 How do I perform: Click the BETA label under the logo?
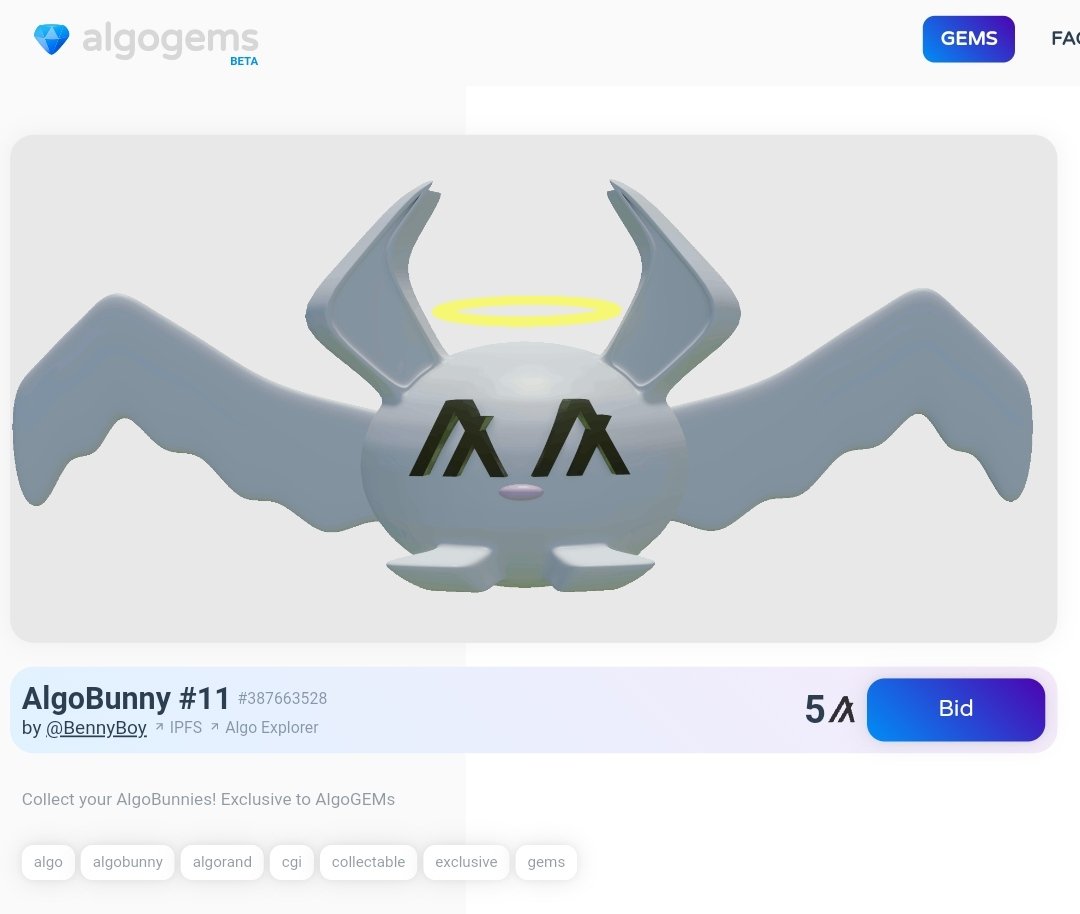point(244,61)
